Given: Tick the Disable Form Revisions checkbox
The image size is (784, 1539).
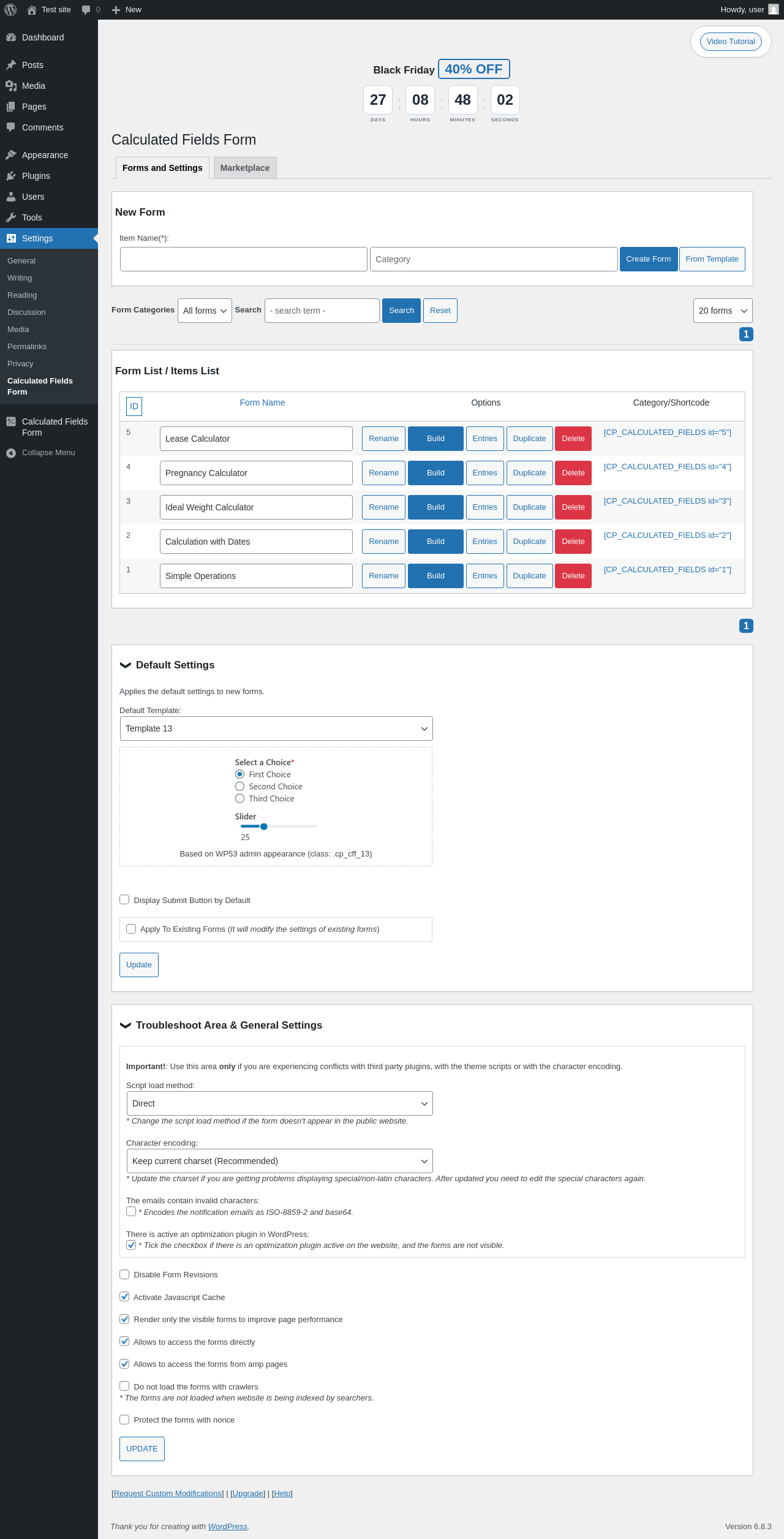Looking at the screenshot, I should click(124, 1274).
